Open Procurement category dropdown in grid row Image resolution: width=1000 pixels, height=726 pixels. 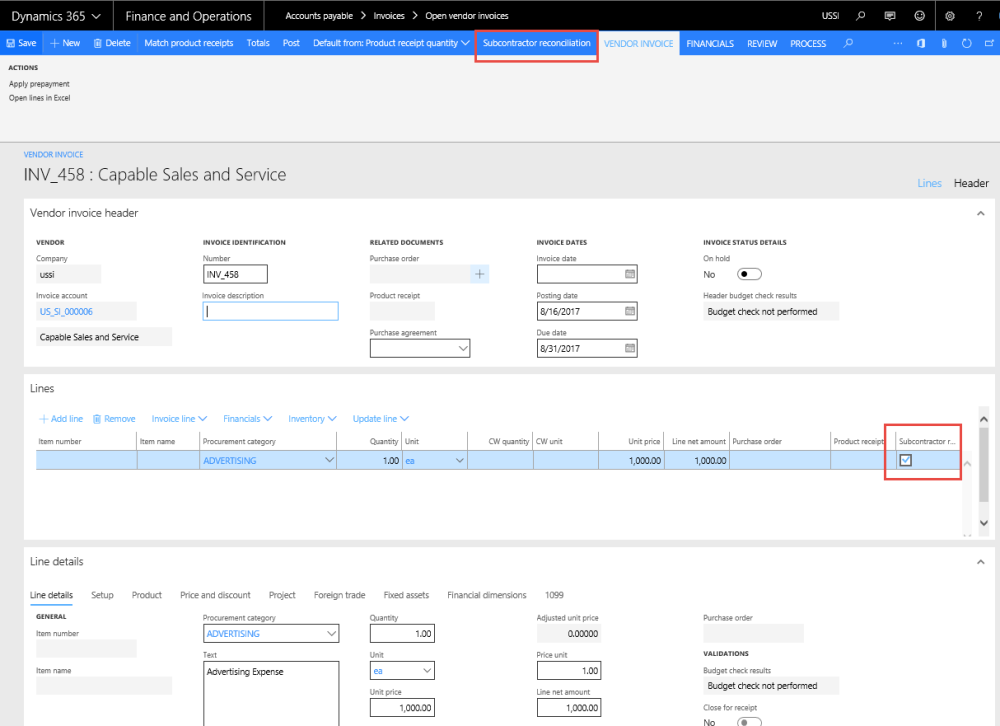click(x=329, y=460)
